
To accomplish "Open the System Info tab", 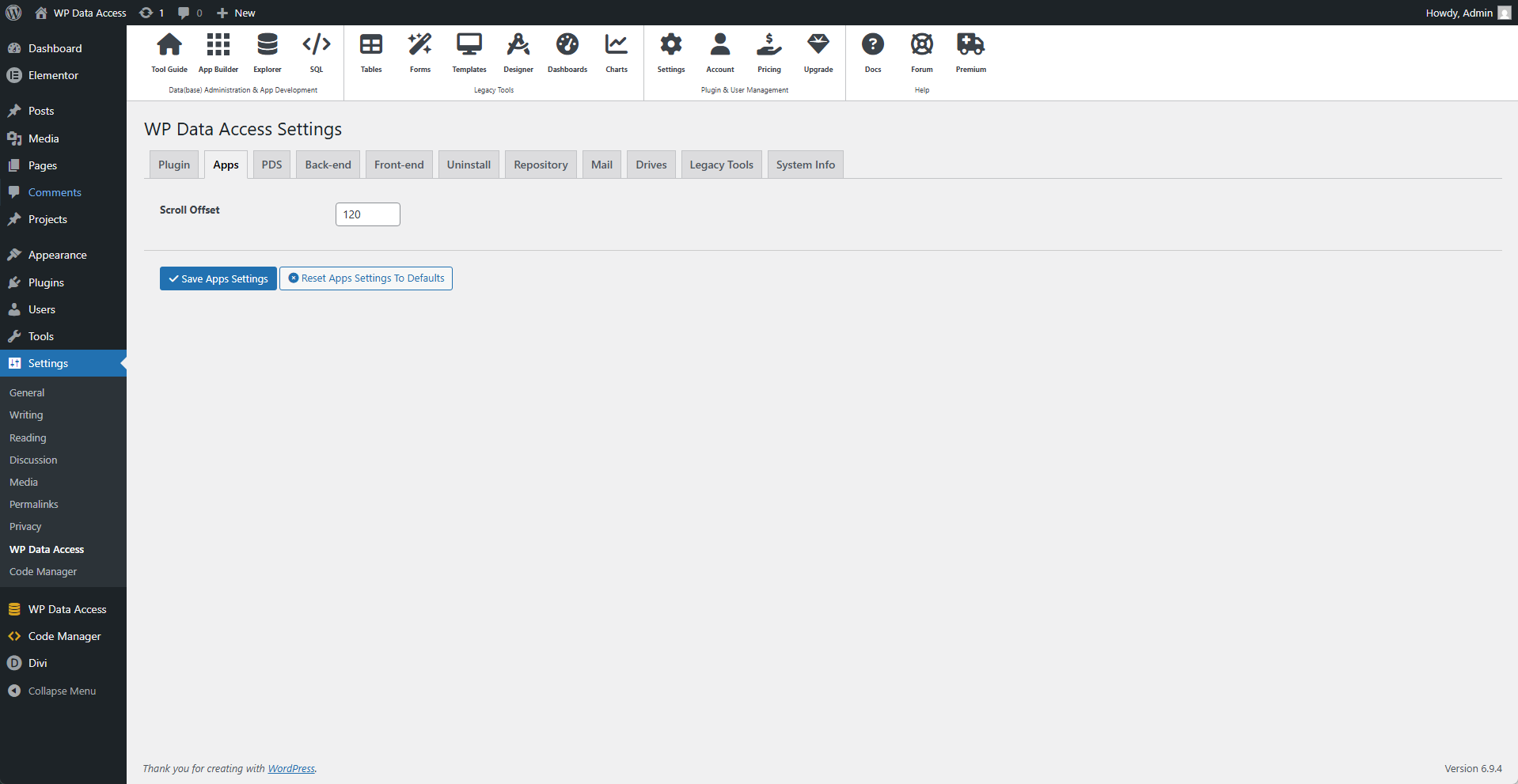I will (x=805, y=164).
